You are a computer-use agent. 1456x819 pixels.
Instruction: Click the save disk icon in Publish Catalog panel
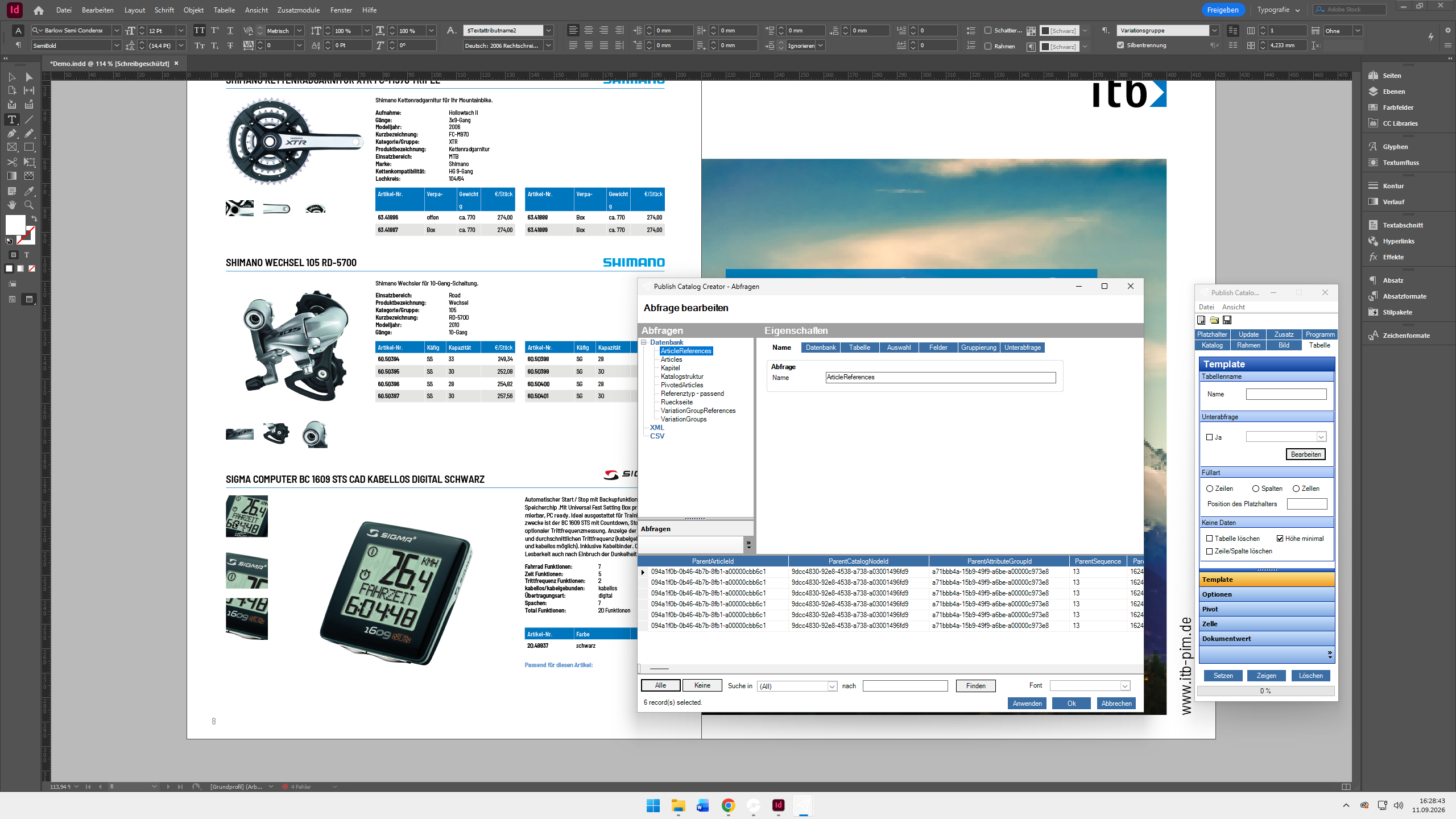[1227, 320]
